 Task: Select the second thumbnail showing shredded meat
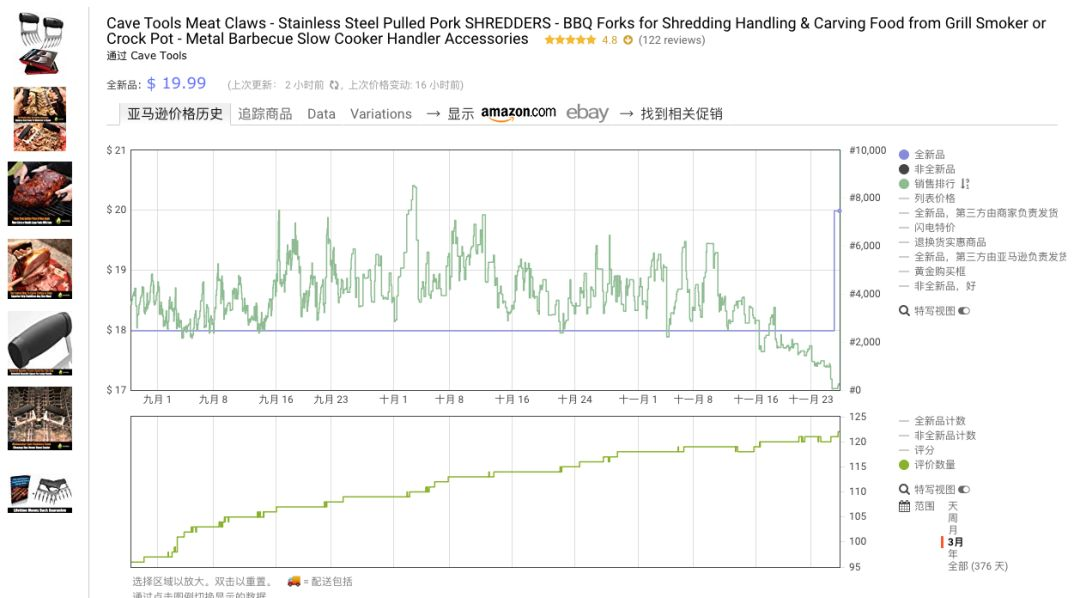point(40,118)
